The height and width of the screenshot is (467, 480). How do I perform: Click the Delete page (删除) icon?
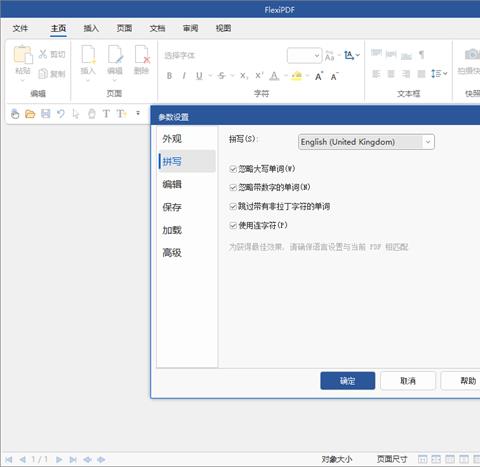tap(142, 55)
